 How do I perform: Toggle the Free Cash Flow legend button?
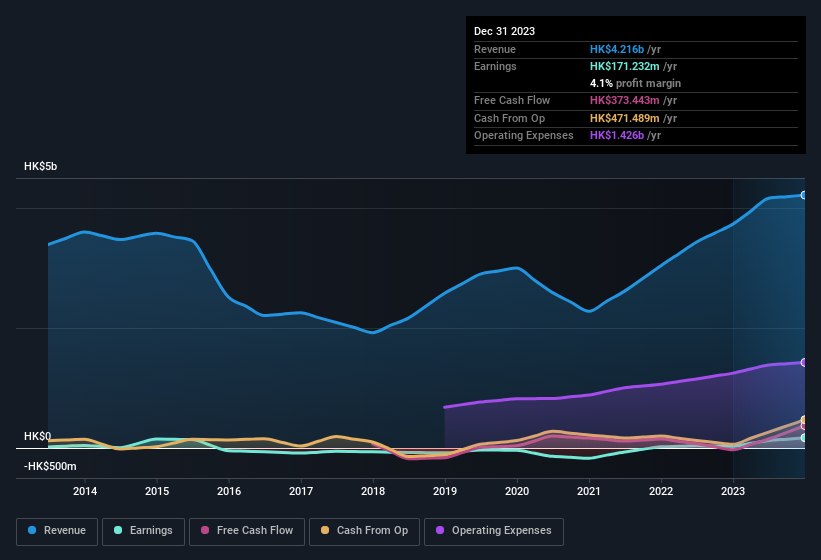pos(247,531)
